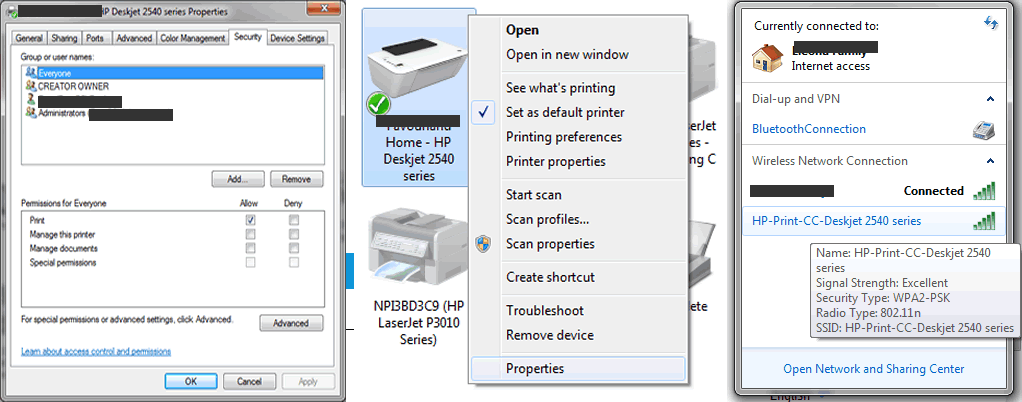The width and height of the screenshot is (1022, 402).
Task: Click Cancel in printer Properties dialog
Action: (249, 381)
